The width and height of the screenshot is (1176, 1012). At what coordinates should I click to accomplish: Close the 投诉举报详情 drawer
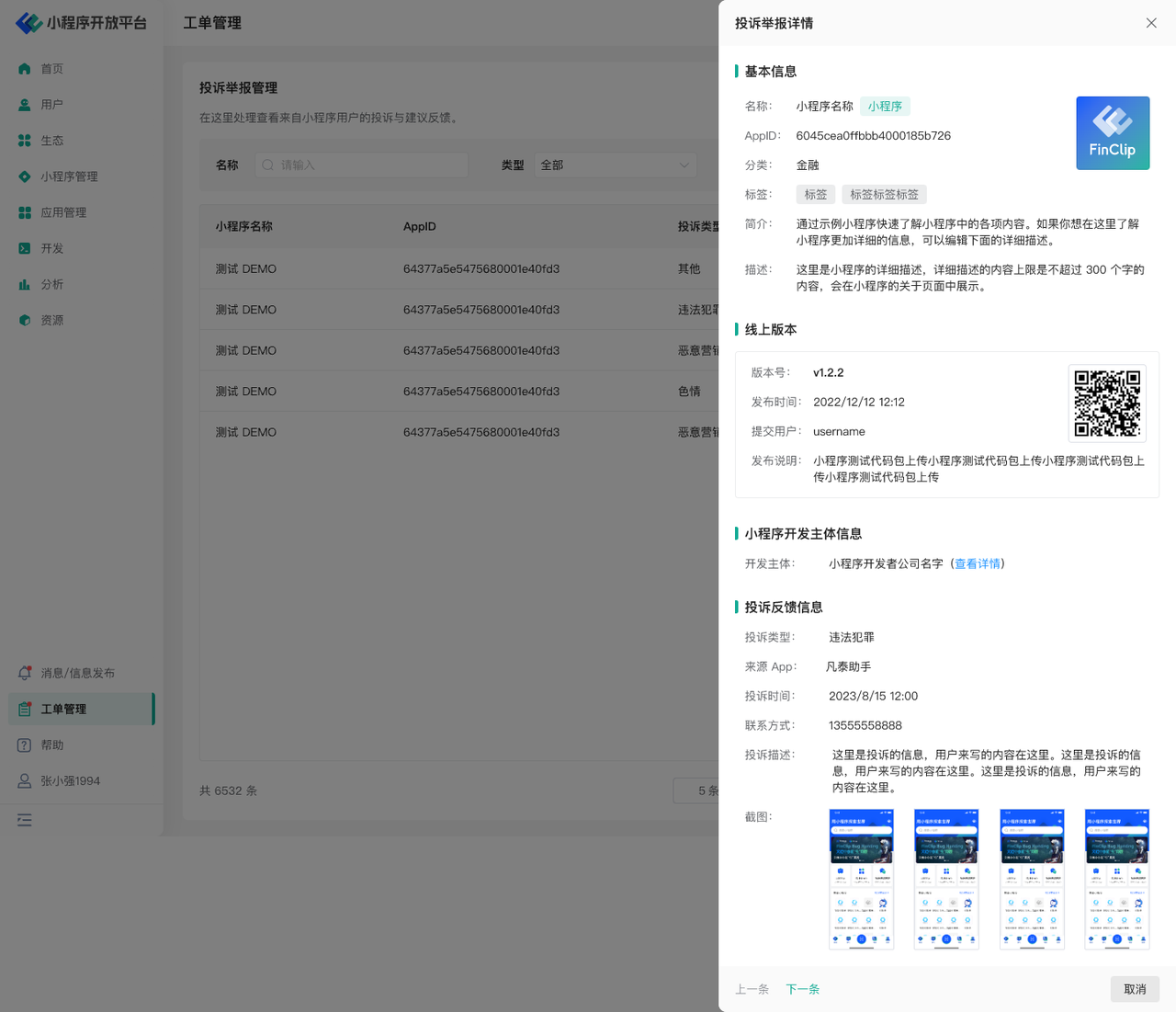tap(1151, 23)
